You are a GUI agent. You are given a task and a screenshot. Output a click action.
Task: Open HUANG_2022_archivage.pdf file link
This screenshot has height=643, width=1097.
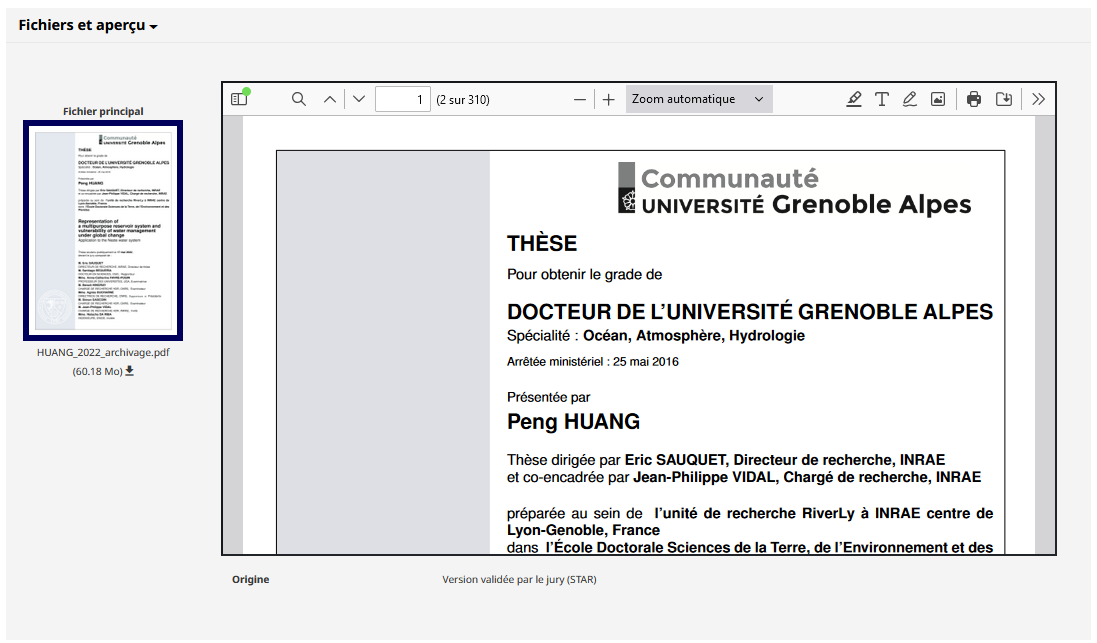click(x=103, y=353)
